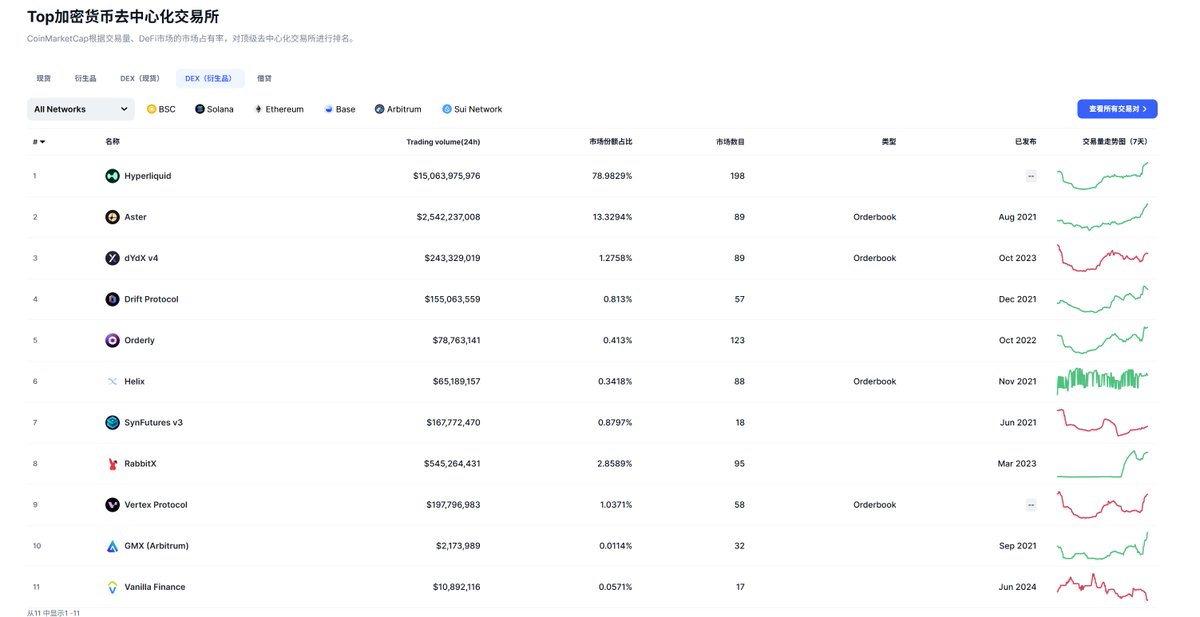The image size is (1200, 617).
Task: Open the Drift Protocol name link
Action: (151, 299)
